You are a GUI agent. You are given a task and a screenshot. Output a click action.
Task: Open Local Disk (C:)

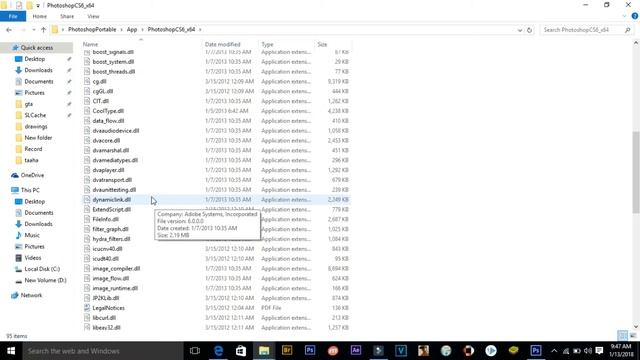point(42,269)
